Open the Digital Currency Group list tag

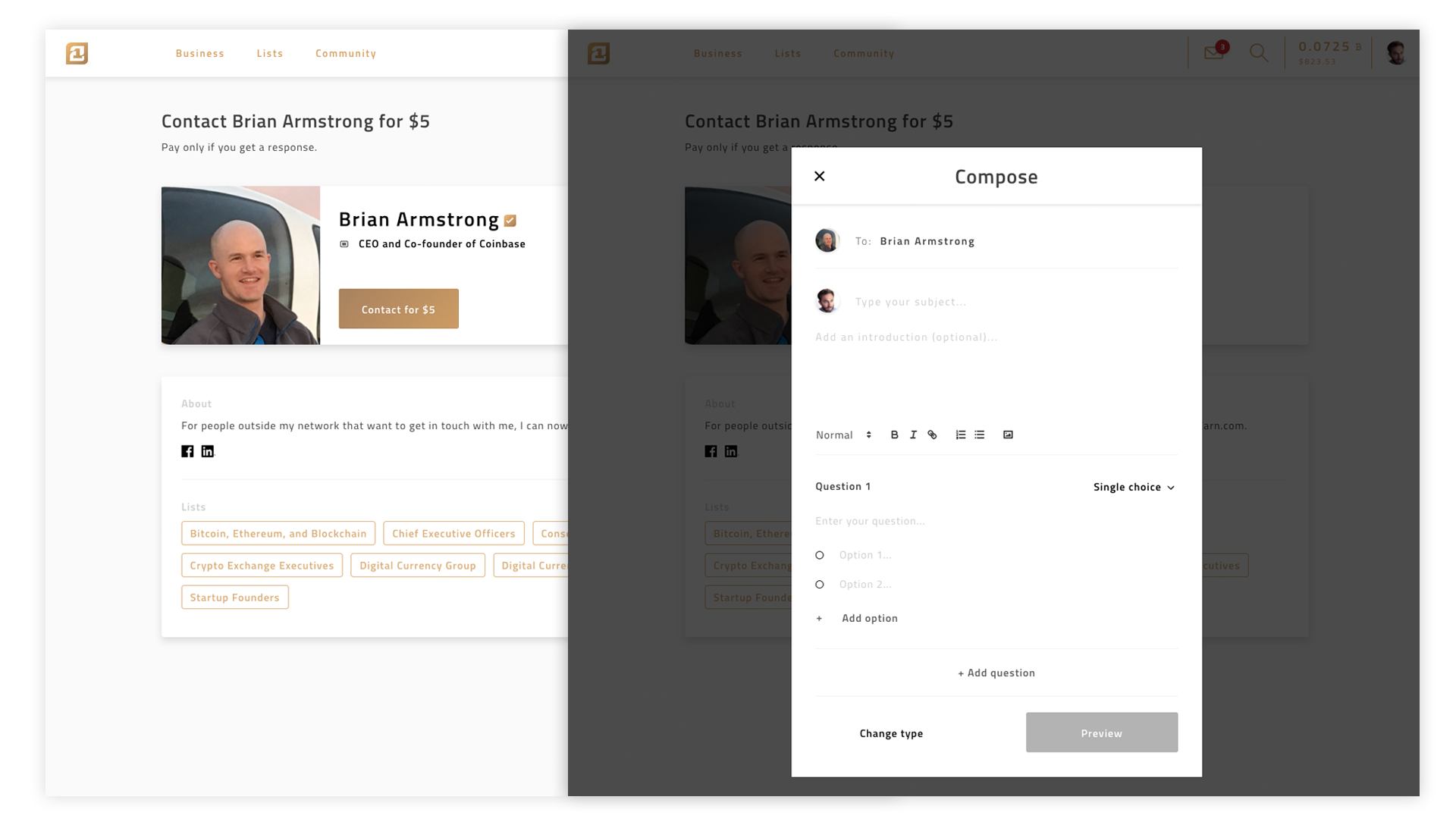click(x=418, y=565)
